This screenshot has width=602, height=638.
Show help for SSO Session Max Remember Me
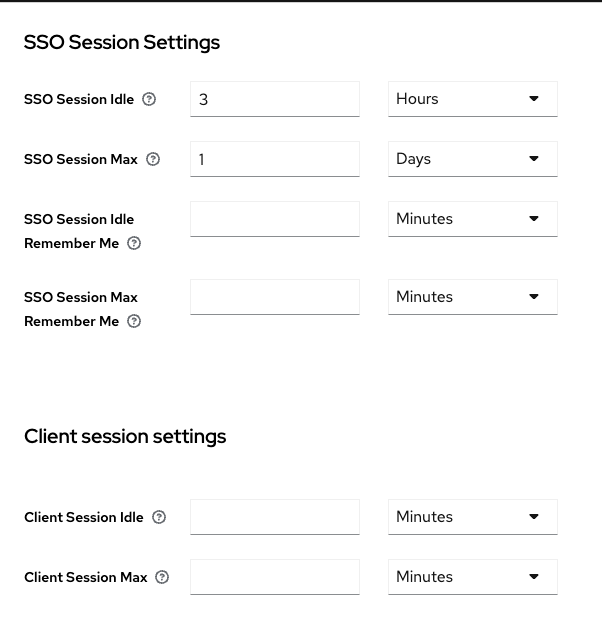coord(134,321)
